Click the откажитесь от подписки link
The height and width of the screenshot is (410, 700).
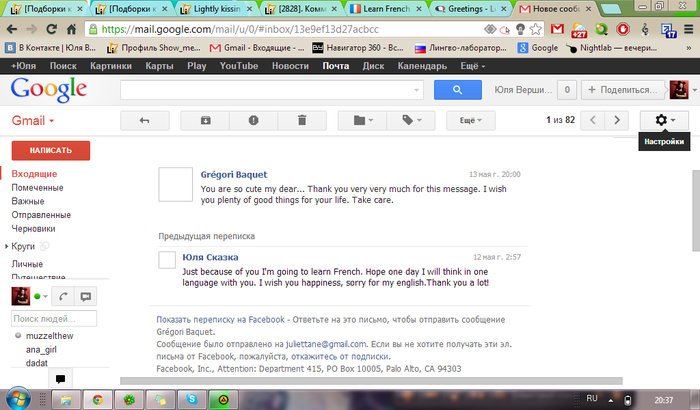(x=340, y=356)
